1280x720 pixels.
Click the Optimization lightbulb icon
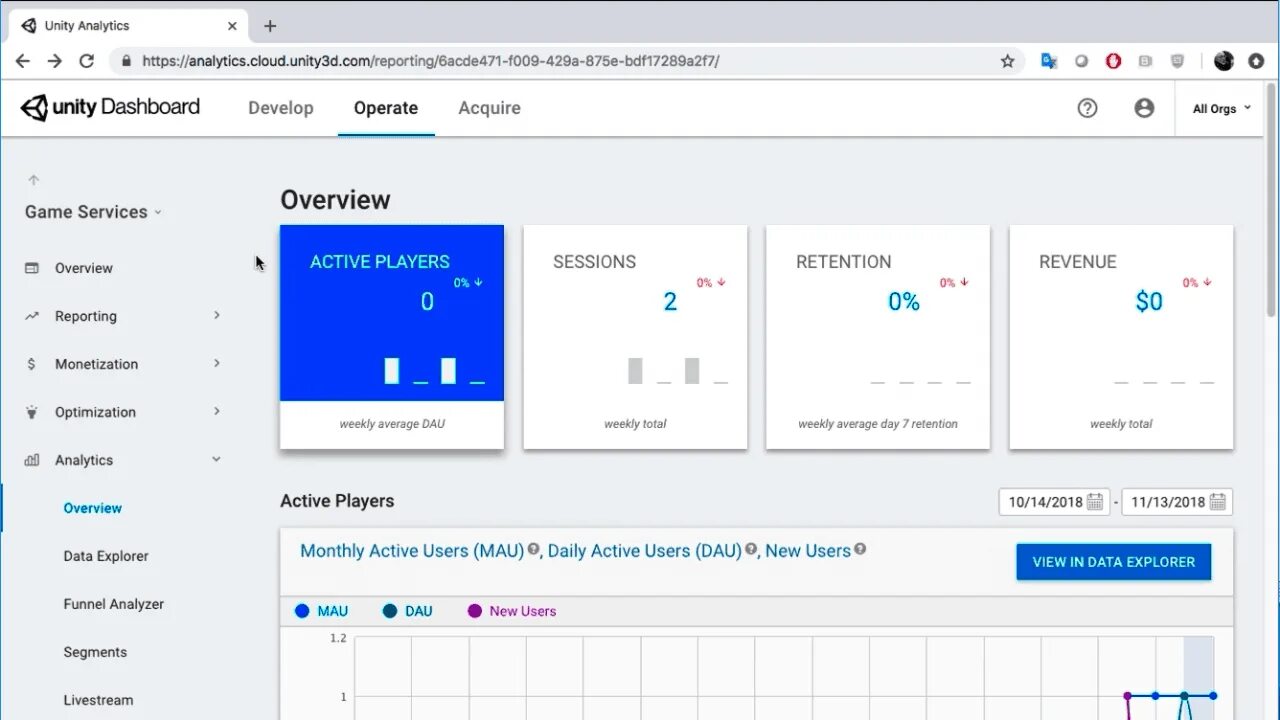click(32, 412)
